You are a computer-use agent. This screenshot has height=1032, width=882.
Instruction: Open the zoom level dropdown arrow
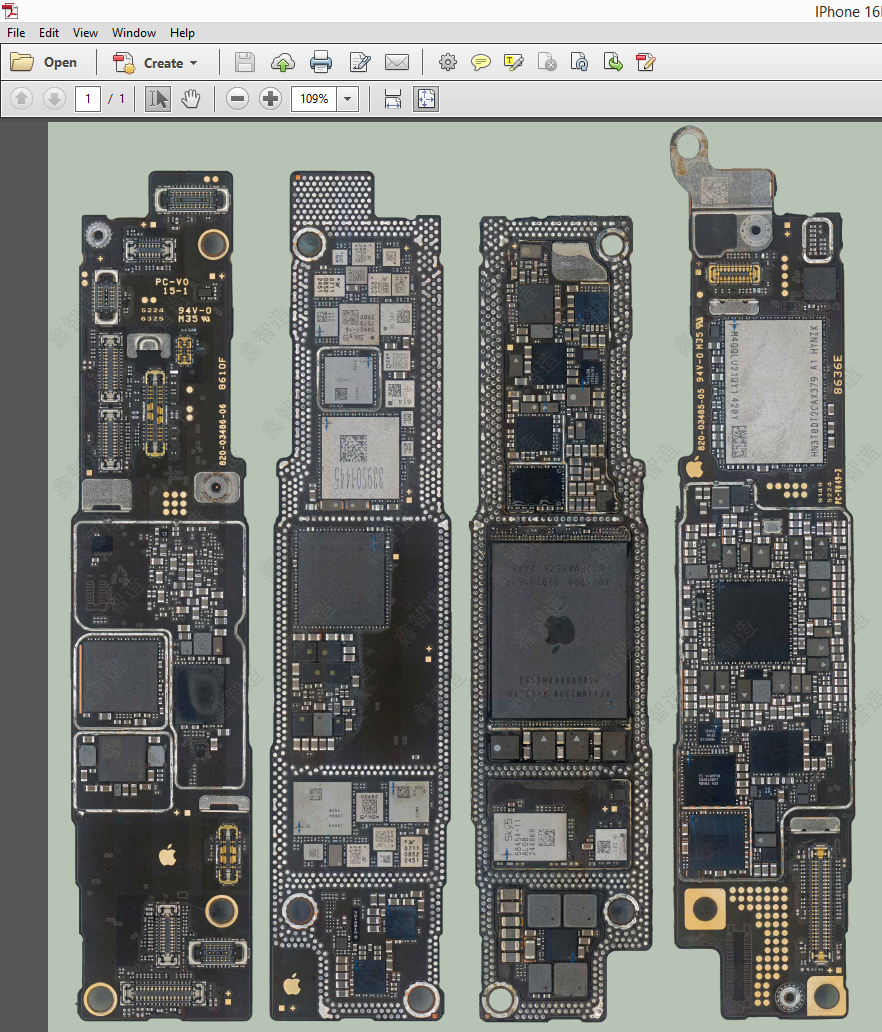pyautogui.click(x=348, y=99)
